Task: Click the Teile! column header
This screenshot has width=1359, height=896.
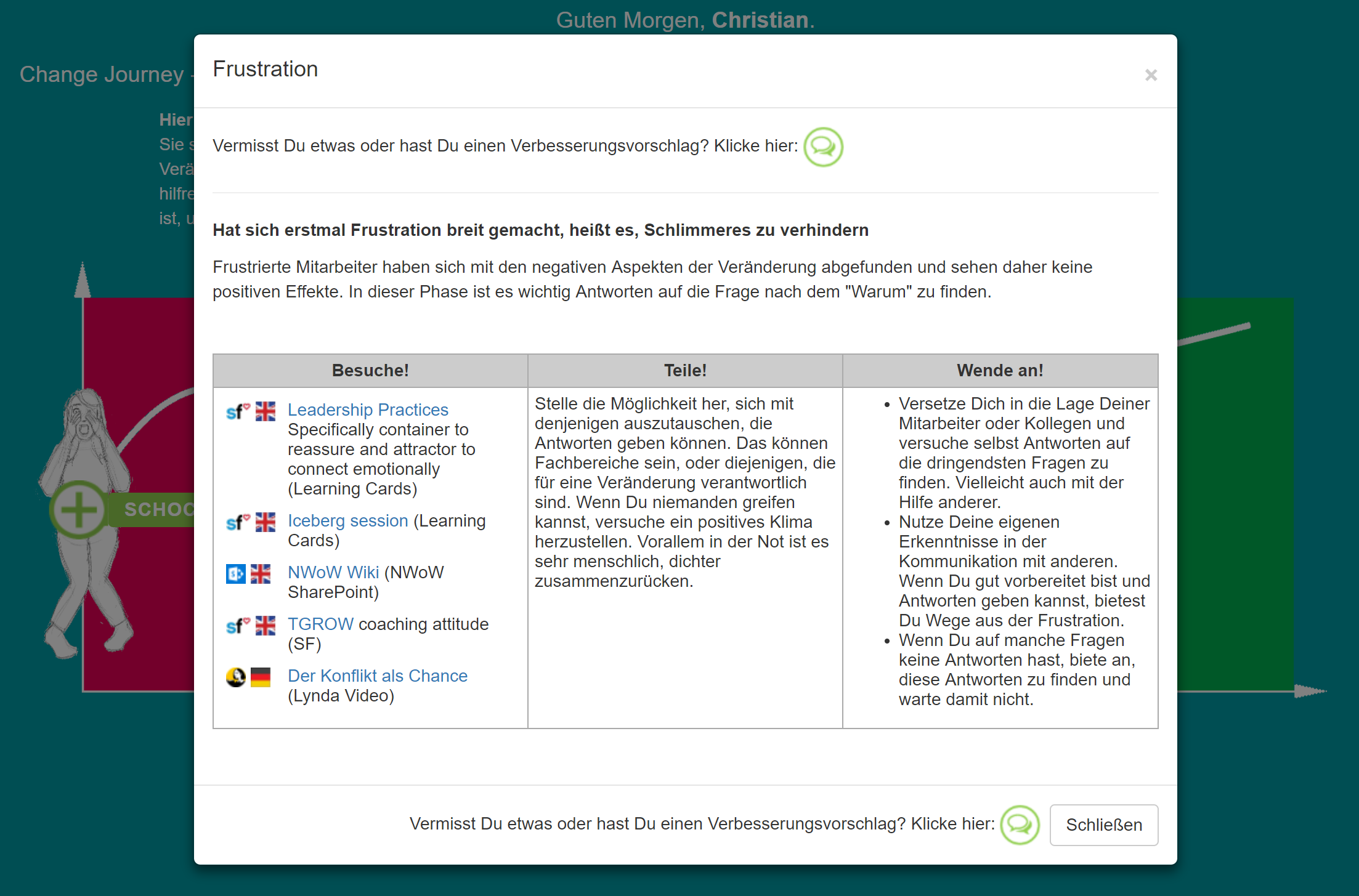Action: 685,371
